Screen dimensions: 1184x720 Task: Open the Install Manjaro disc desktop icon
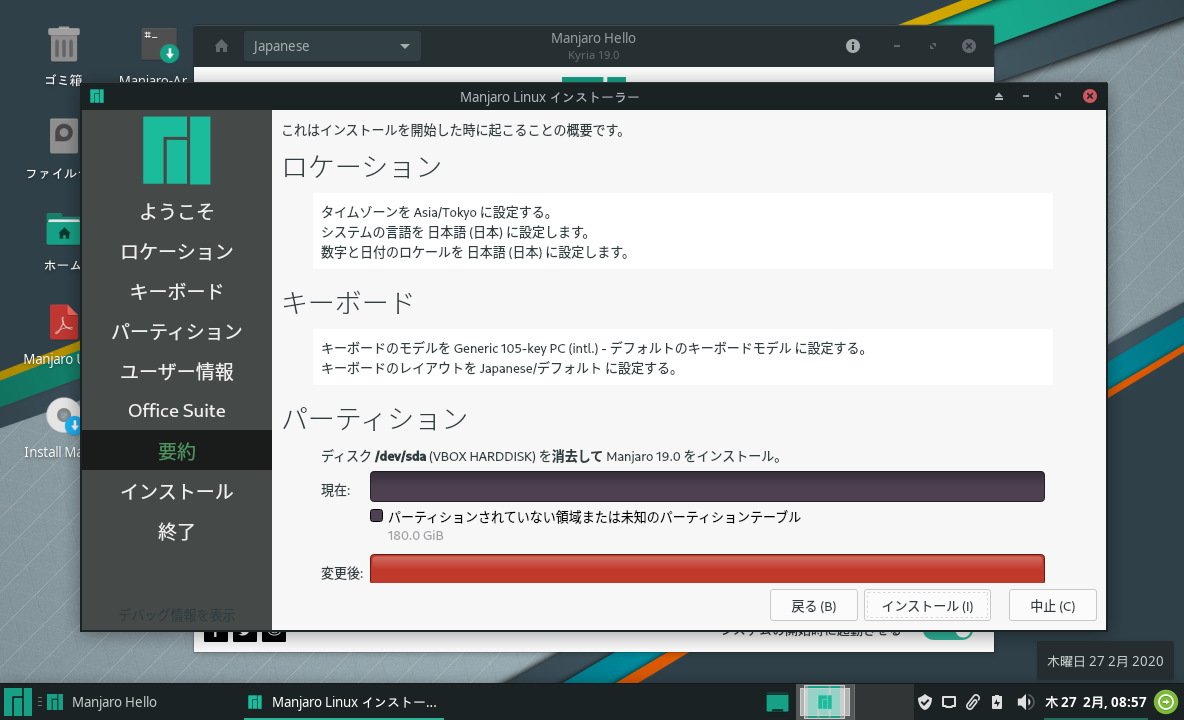63,416
